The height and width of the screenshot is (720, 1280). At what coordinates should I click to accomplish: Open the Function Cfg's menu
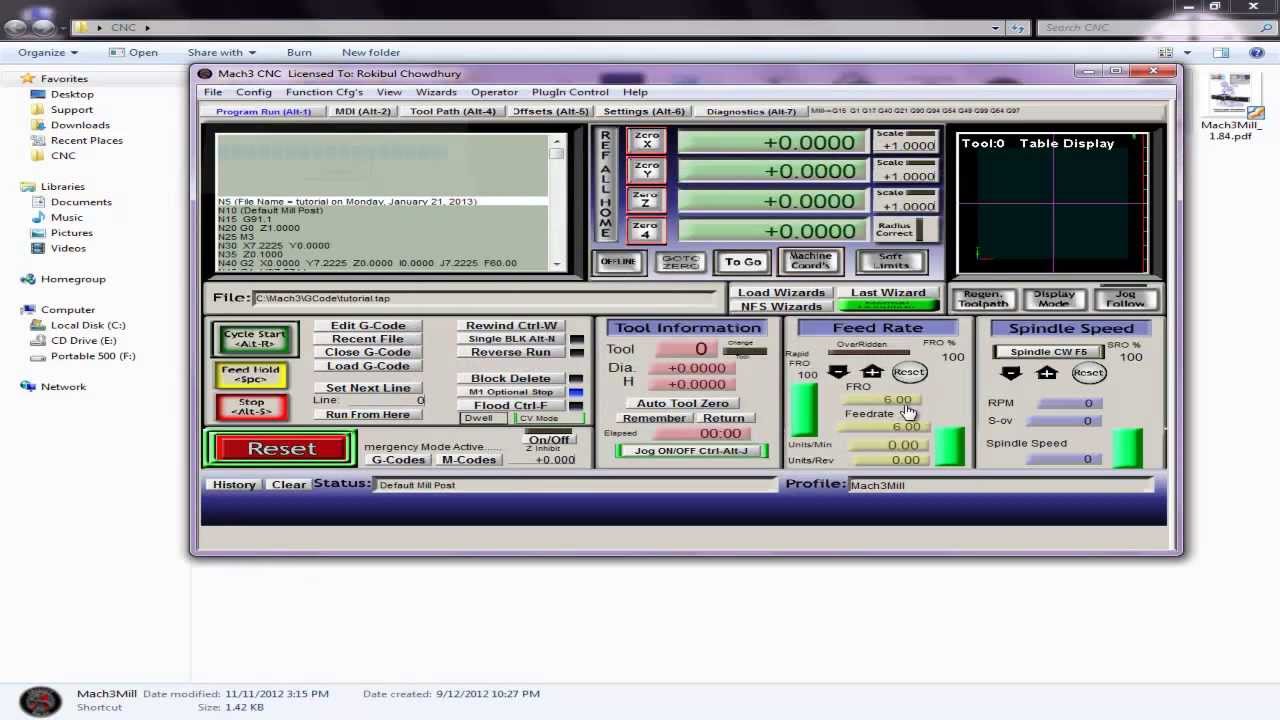324,92
